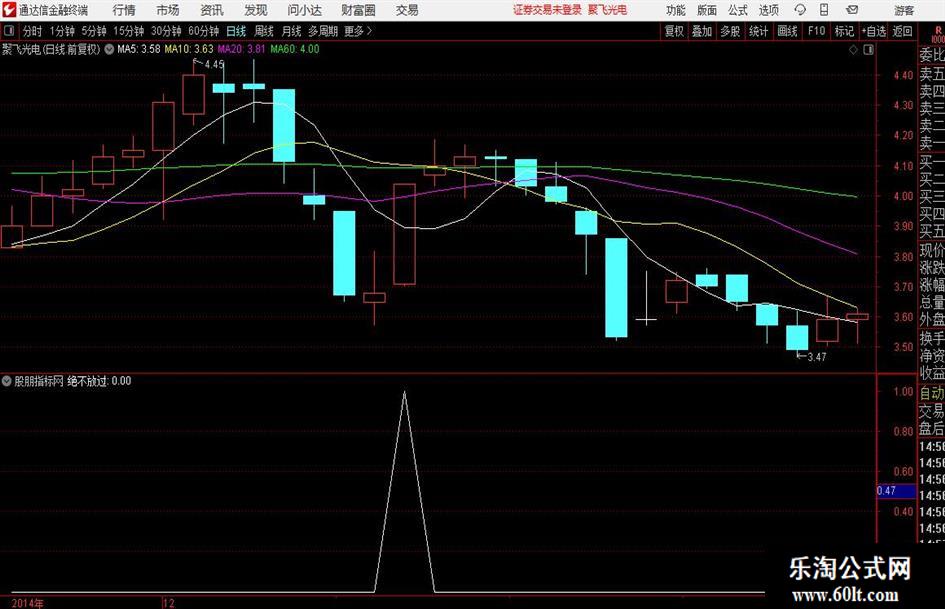Click the 3.47 low price label
Image resolution: width=945 pixels, height=609 pixels.
coord(817,357)
